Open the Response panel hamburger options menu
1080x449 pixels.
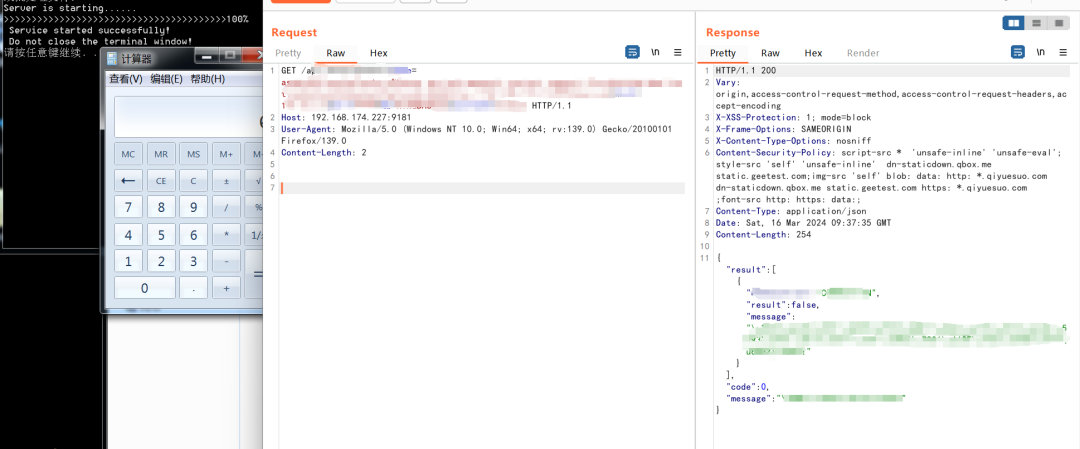tap(1063, 52)
